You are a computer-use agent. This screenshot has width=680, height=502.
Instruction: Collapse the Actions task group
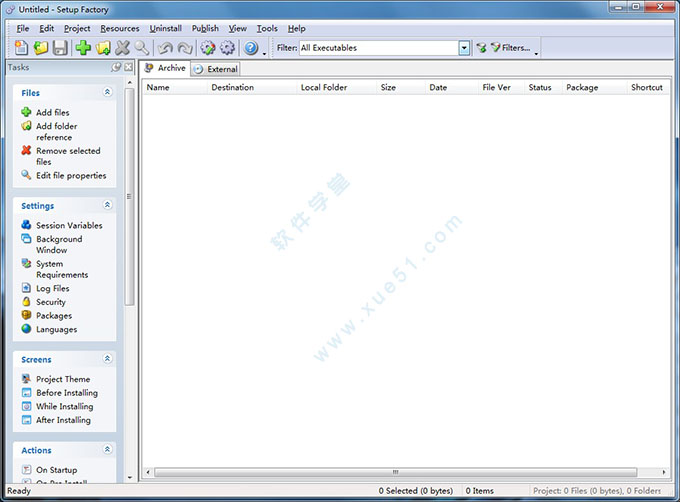point(108,449)
